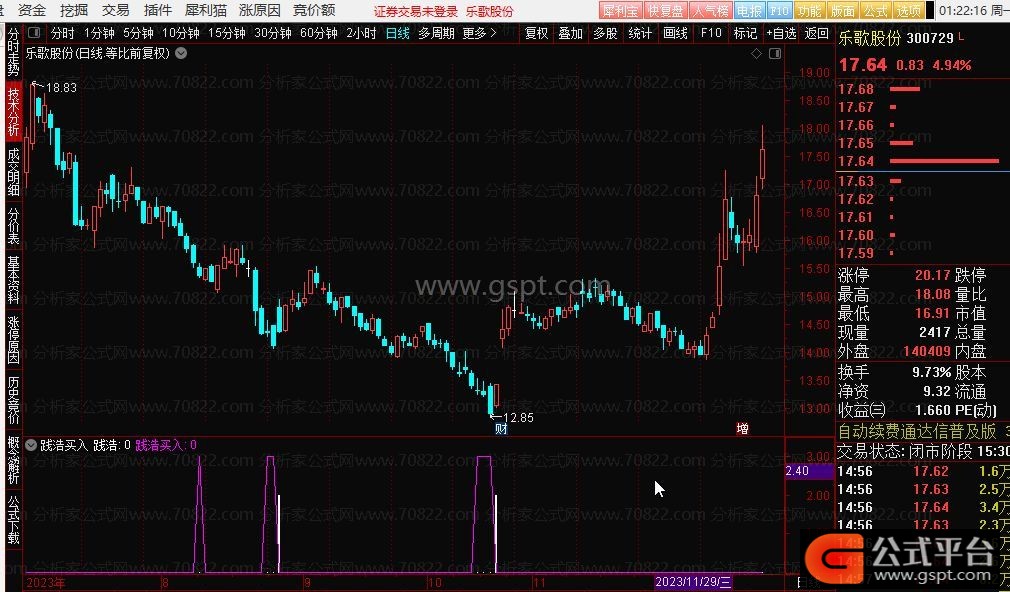Viewport: 1010px width, 592px height.
Task: Click the red 快复盘 button
Action: click(x=665, y=10)
